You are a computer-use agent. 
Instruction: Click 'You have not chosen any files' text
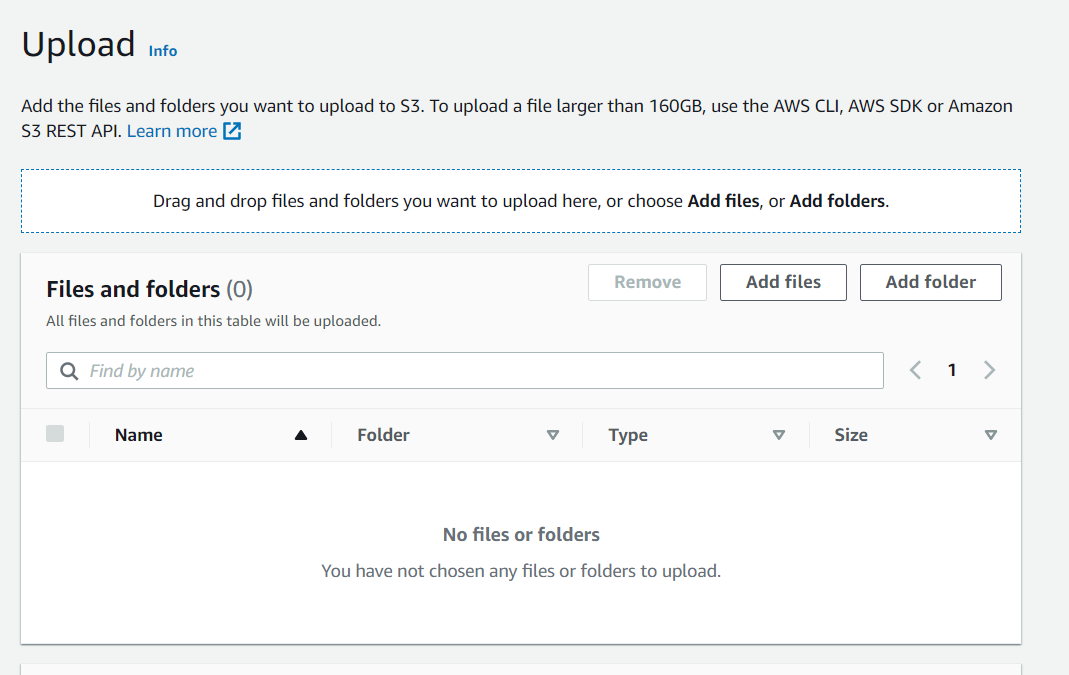click(x=521, y=571)
